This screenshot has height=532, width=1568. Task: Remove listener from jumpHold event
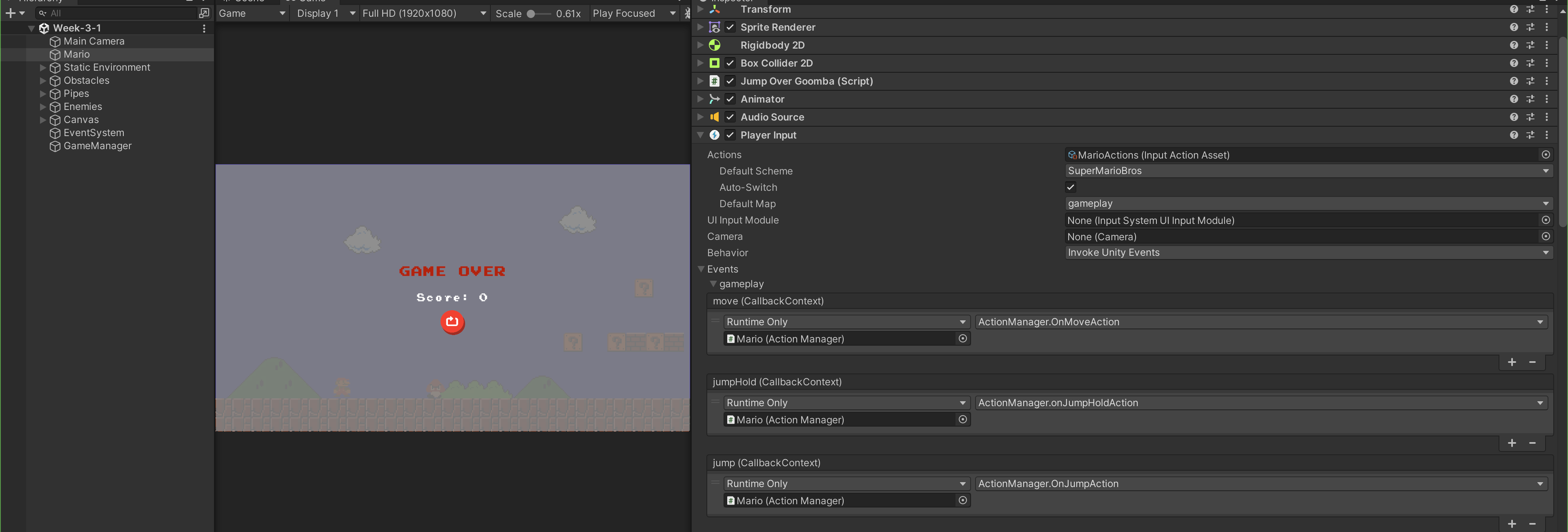click(1532, 443)
